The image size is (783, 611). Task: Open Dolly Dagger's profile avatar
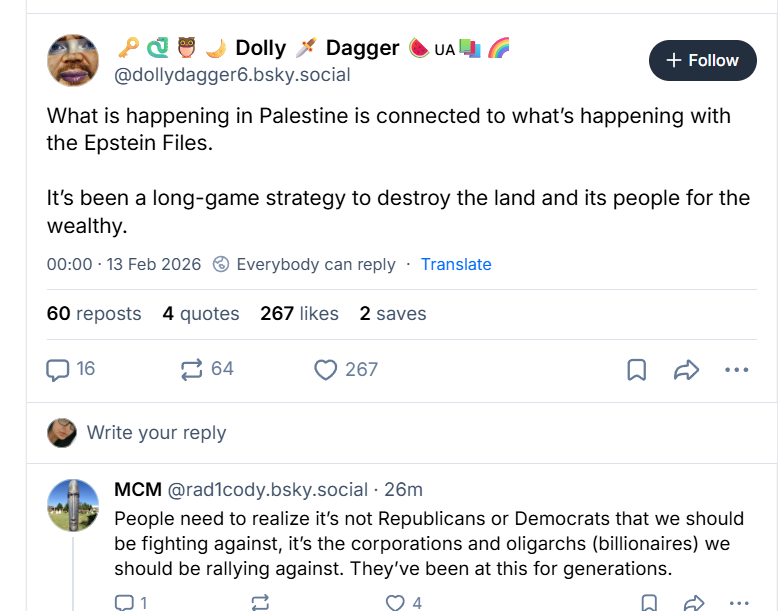[72, 60]
